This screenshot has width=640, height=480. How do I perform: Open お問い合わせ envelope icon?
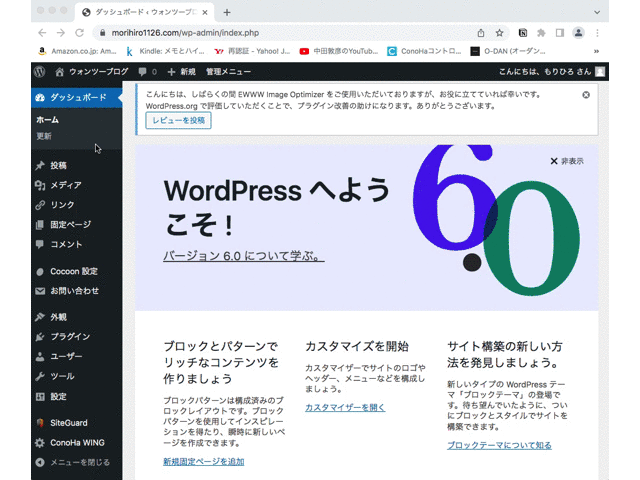click(x=40, y=291)
